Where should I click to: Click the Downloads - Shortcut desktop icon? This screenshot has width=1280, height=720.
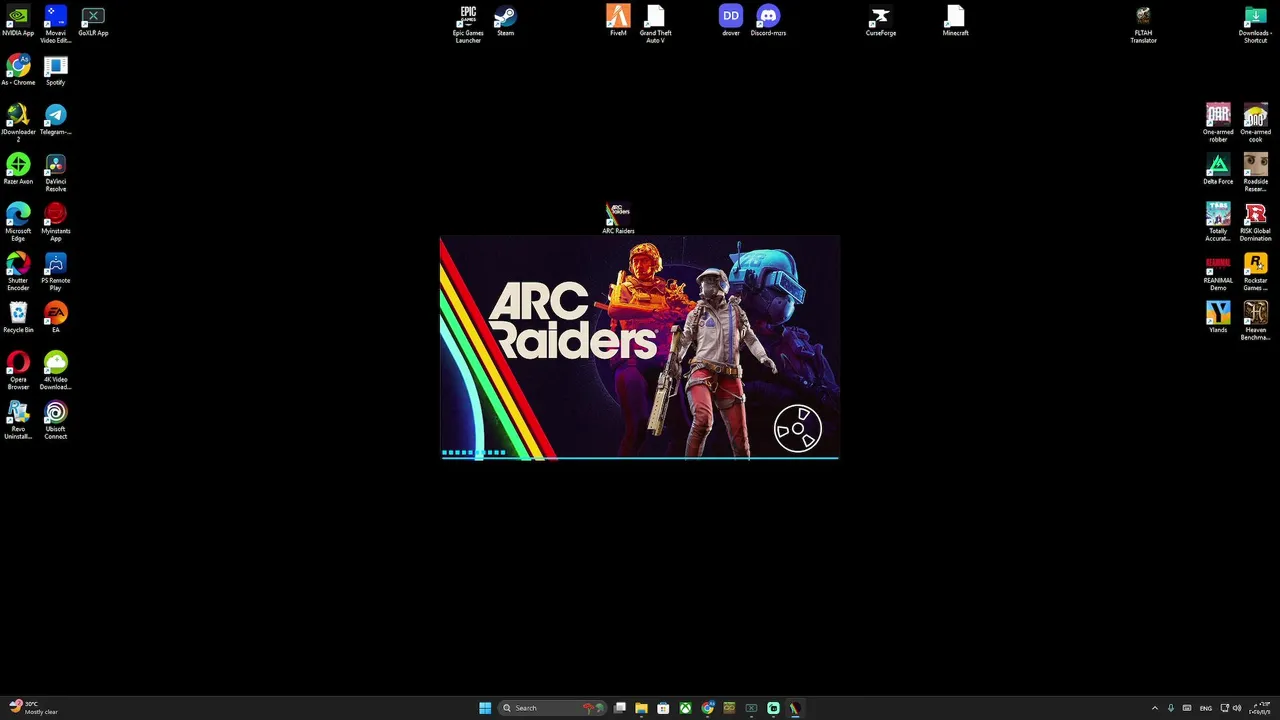click(1255, 24)
